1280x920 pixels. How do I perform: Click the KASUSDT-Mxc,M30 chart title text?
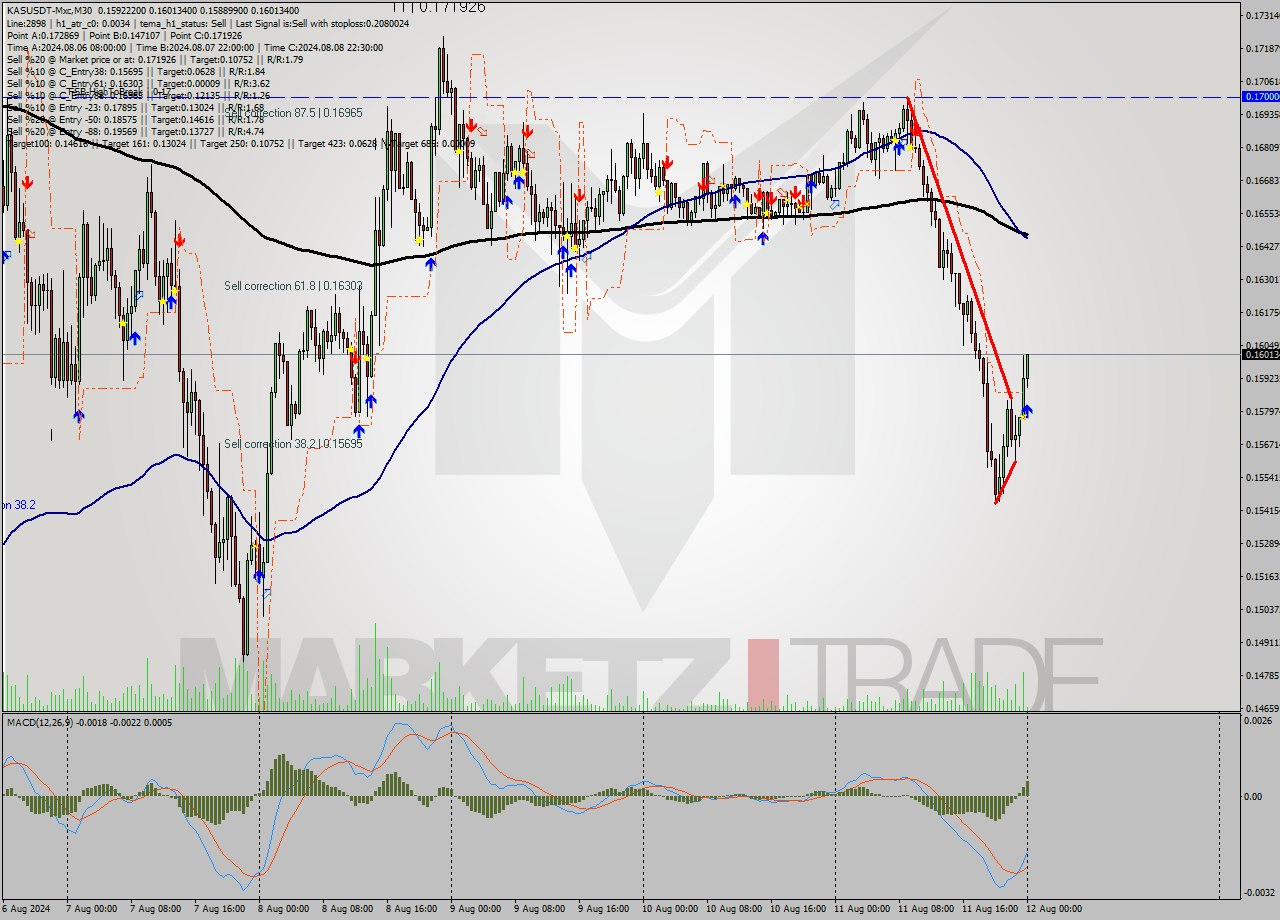click(x=50, y=10)
